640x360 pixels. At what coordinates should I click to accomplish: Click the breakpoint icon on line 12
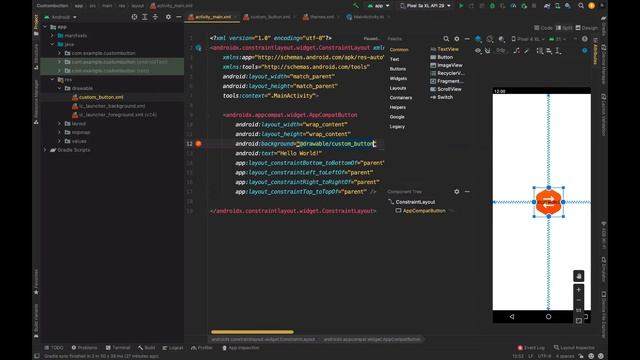pos(198,144)
